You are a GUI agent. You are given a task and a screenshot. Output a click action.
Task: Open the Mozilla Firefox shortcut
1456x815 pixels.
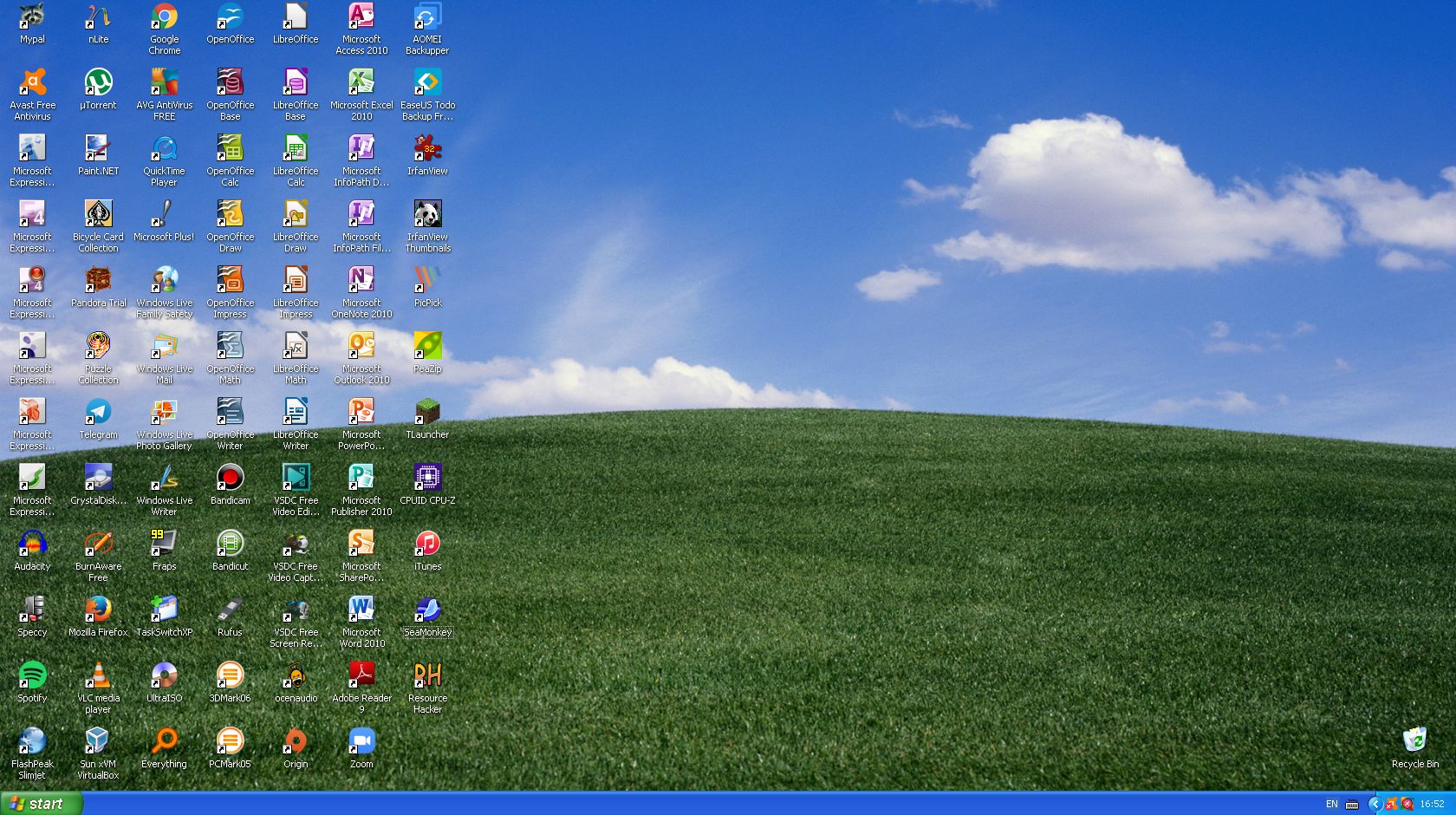[x=98, y=610]
